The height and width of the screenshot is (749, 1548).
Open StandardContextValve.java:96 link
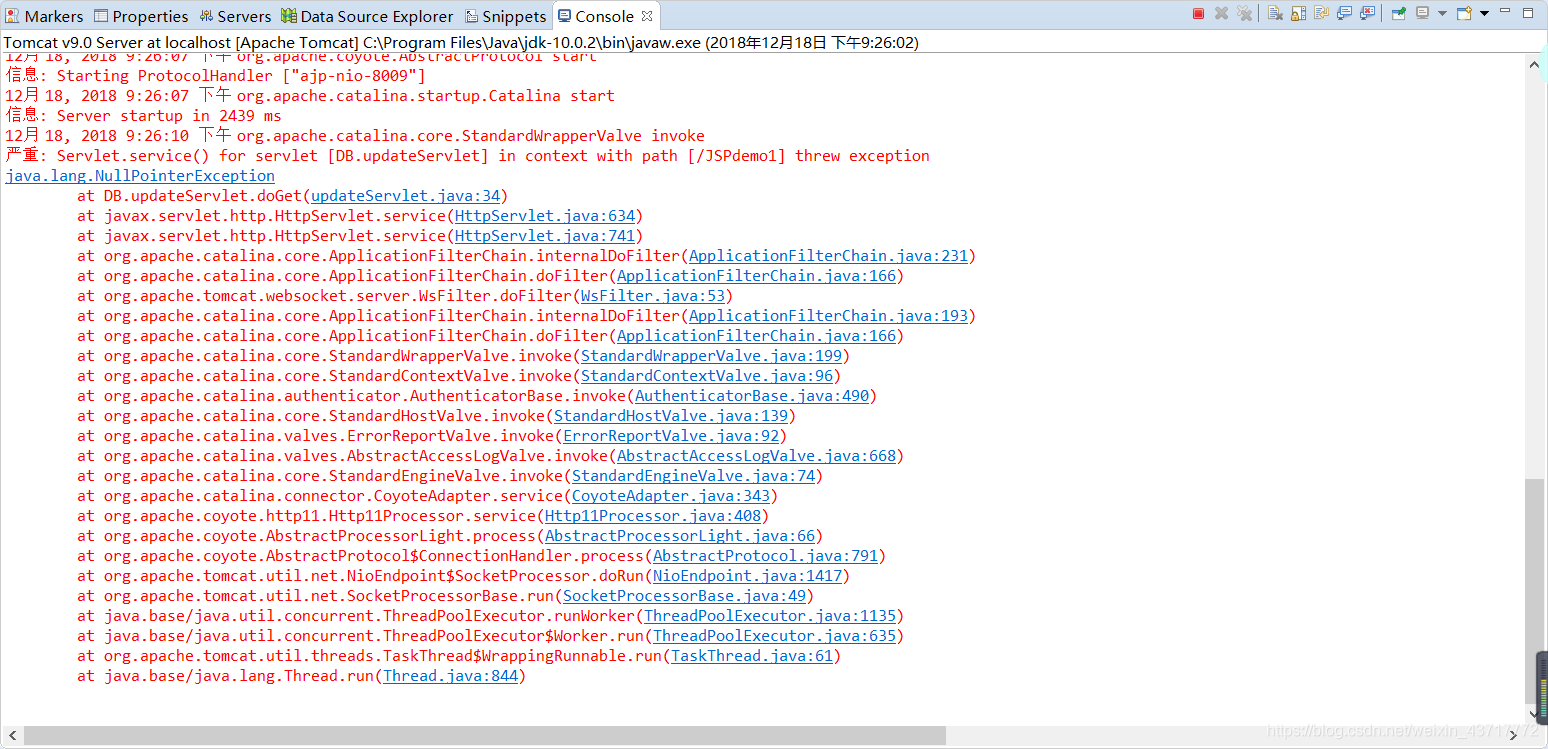[x=707, y=376]
